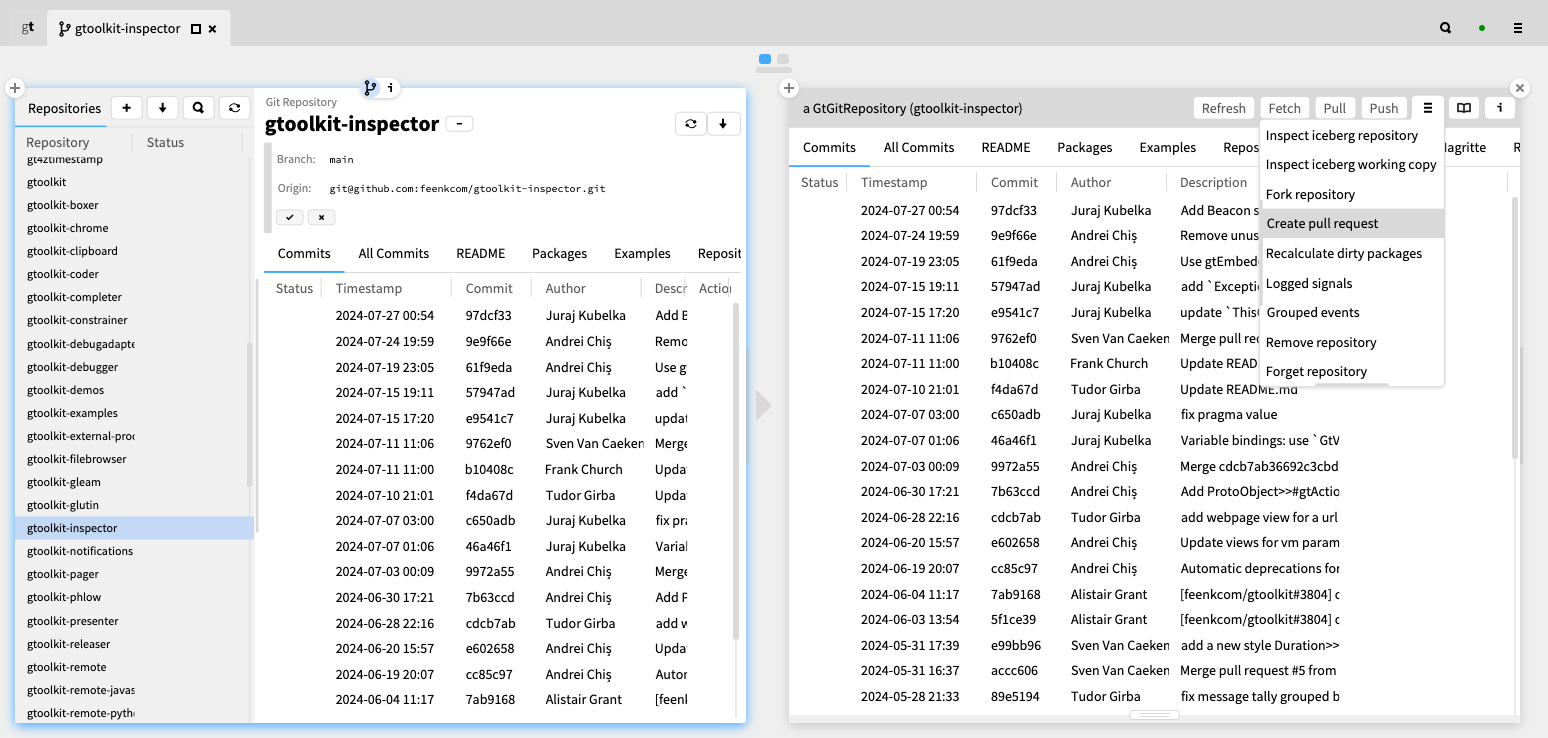Click the gt home logo tab
Screen dimensions: 1548x738
(x=28, y=28)
